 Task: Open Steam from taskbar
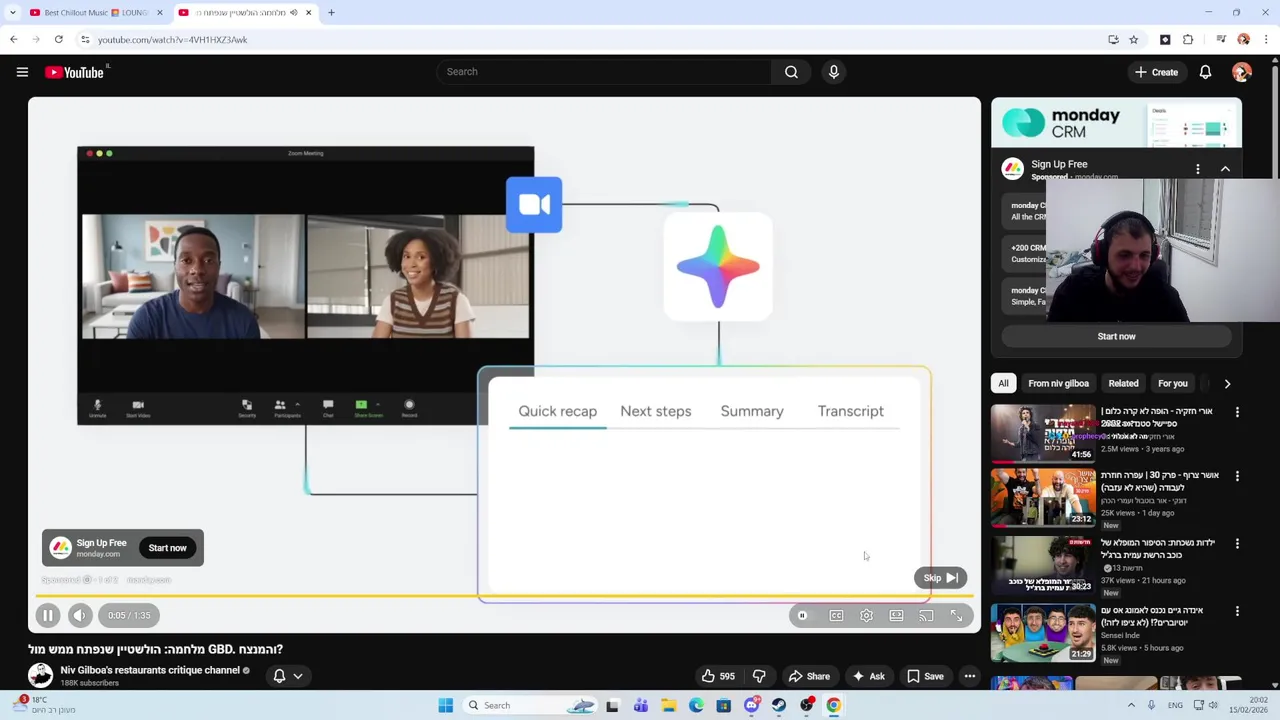[x=779, y=706]
